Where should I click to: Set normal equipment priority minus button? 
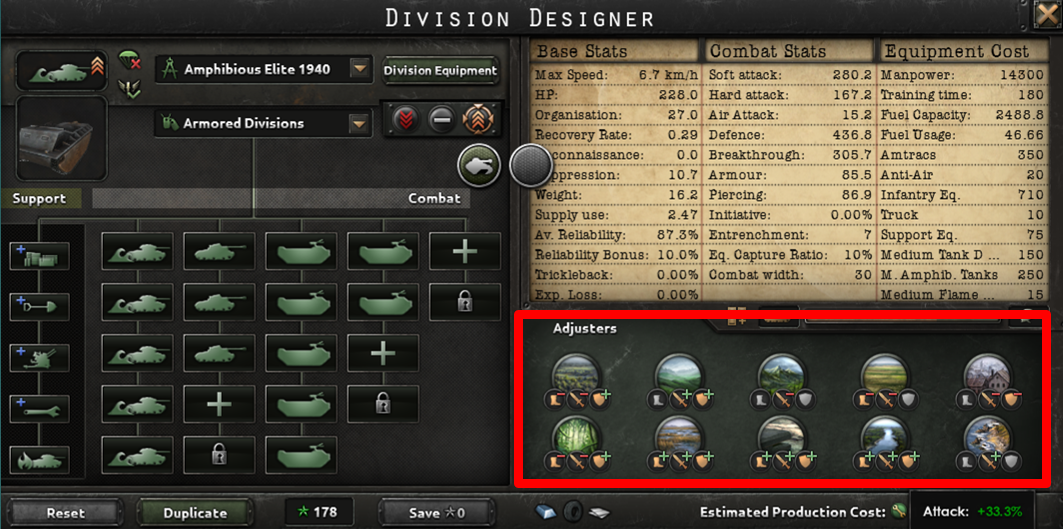coord(441,120)
